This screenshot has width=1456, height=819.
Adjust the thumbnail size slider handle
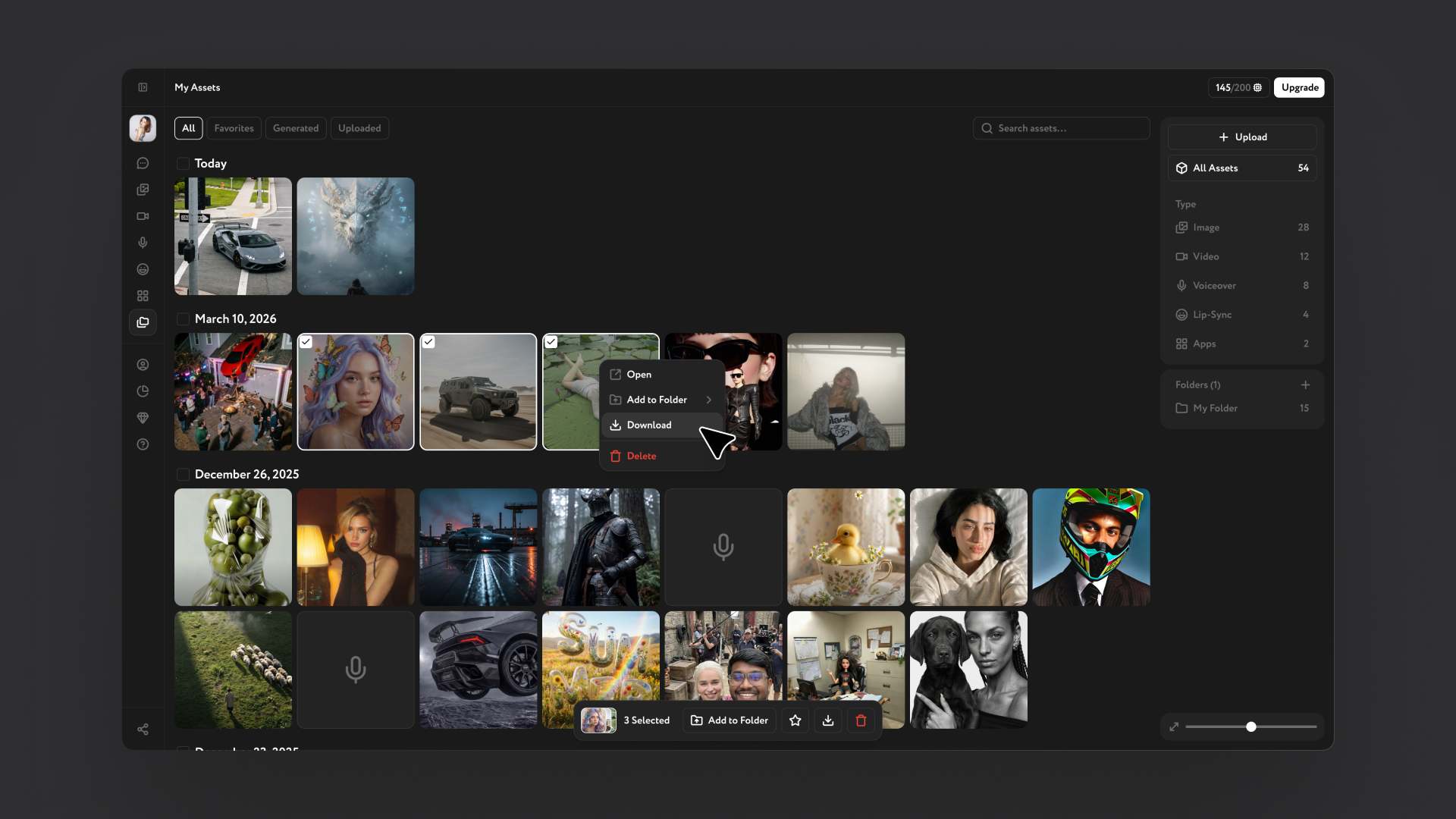point(1251,726)
